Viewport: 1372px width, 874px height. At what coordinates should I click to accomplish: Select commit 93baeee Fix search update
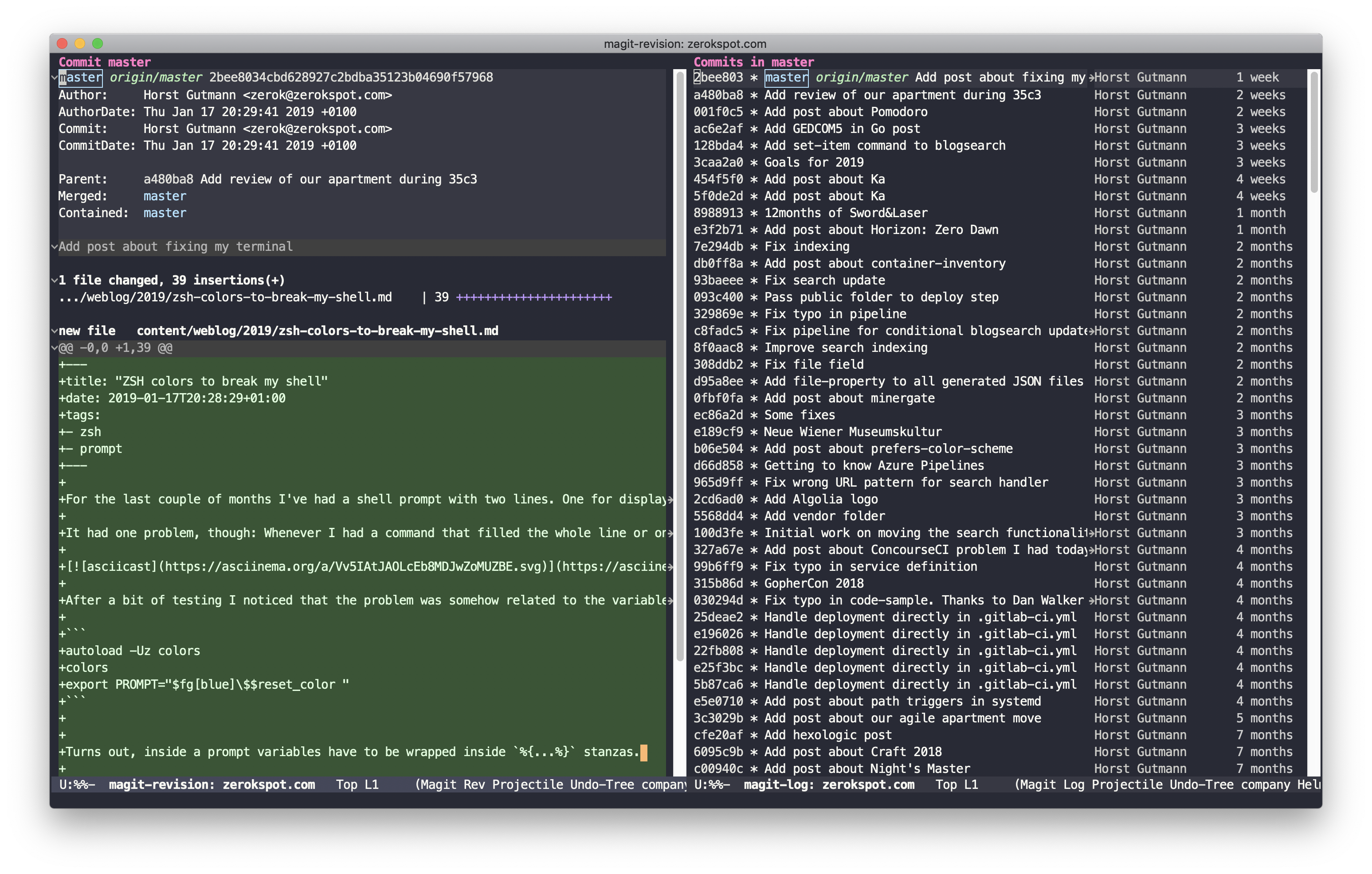coord(1000,280)
